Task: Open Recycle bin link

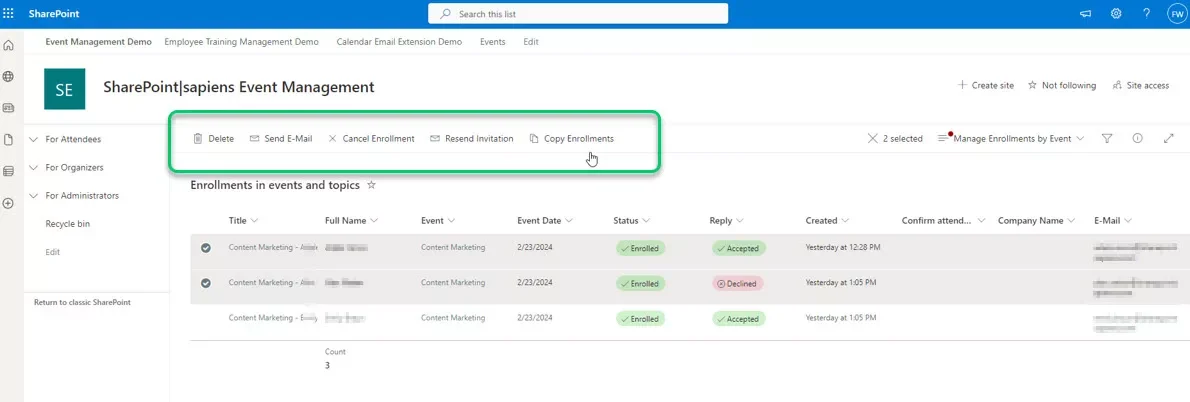Action: pos(68,224)
